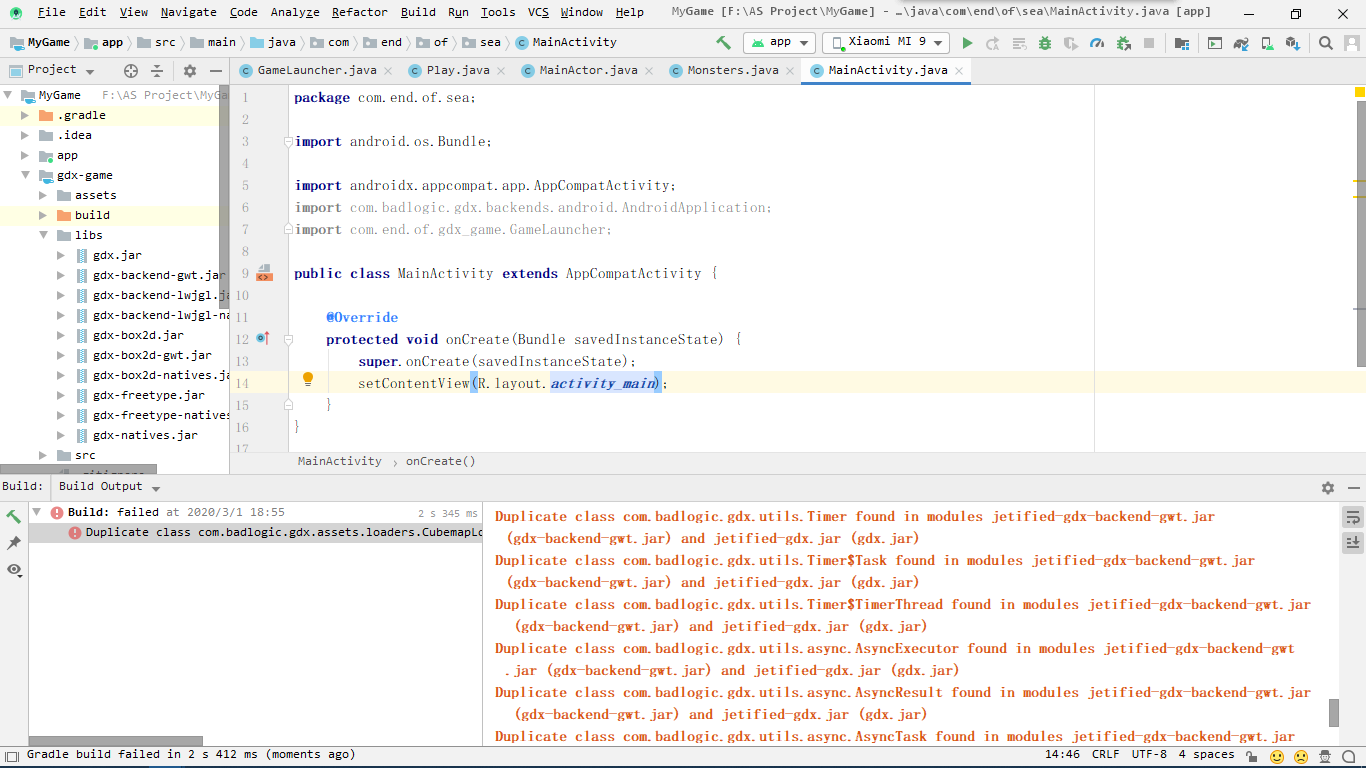Toggle pin tab in Build panel
Viewport: 1366px width, 768px height.
[14, 543]
